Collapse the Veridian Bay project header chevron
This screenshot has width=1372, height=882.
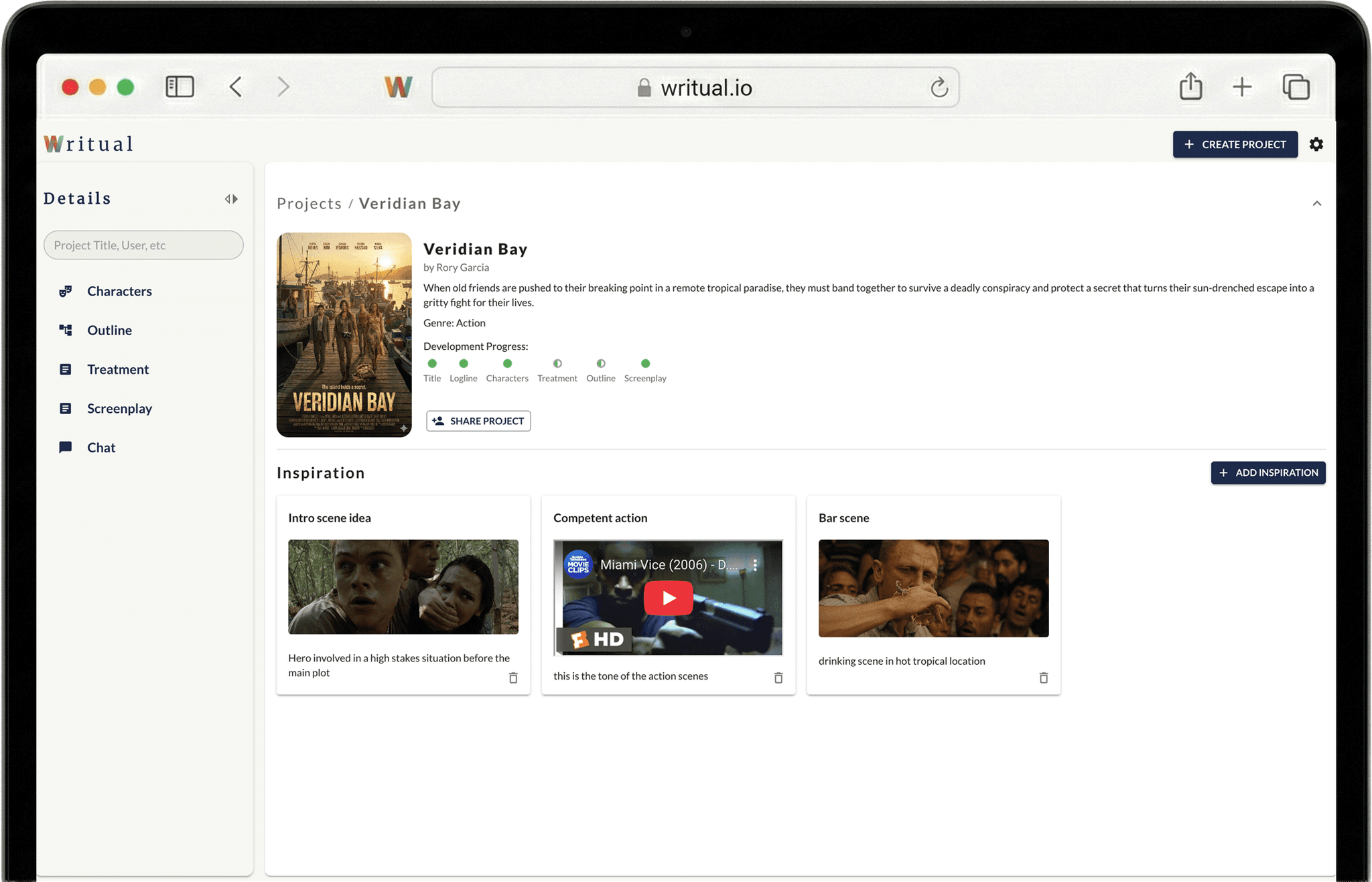[x=1317, y=203]
